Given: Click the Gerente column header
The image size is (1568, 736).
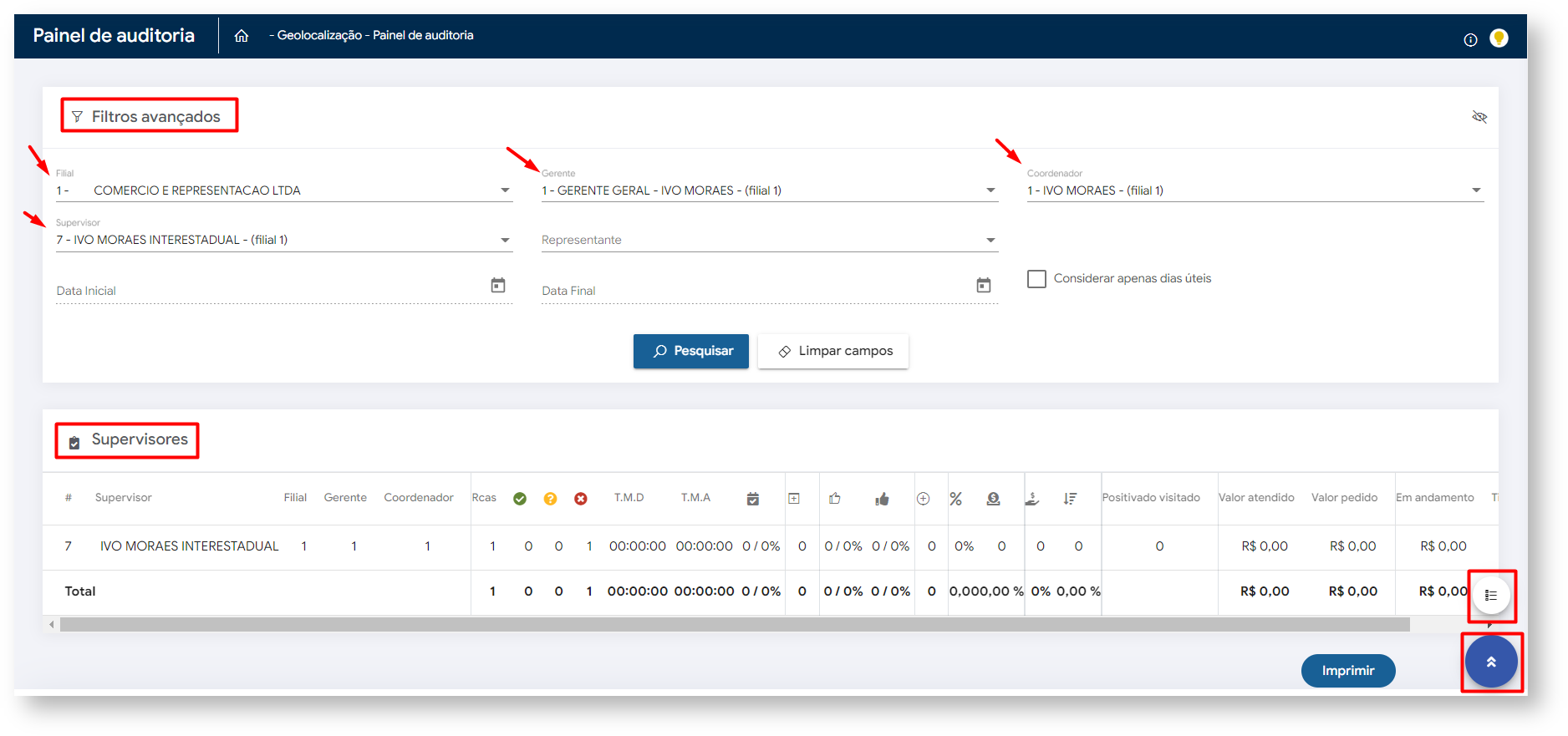Looking at the screenshot, I should 345,498.
